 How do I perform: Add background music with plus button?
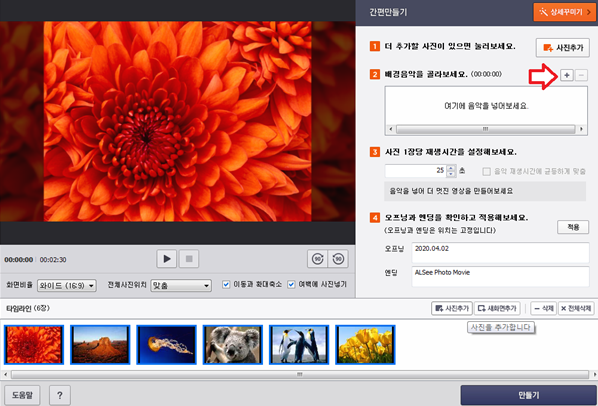(x=567, y=75)
